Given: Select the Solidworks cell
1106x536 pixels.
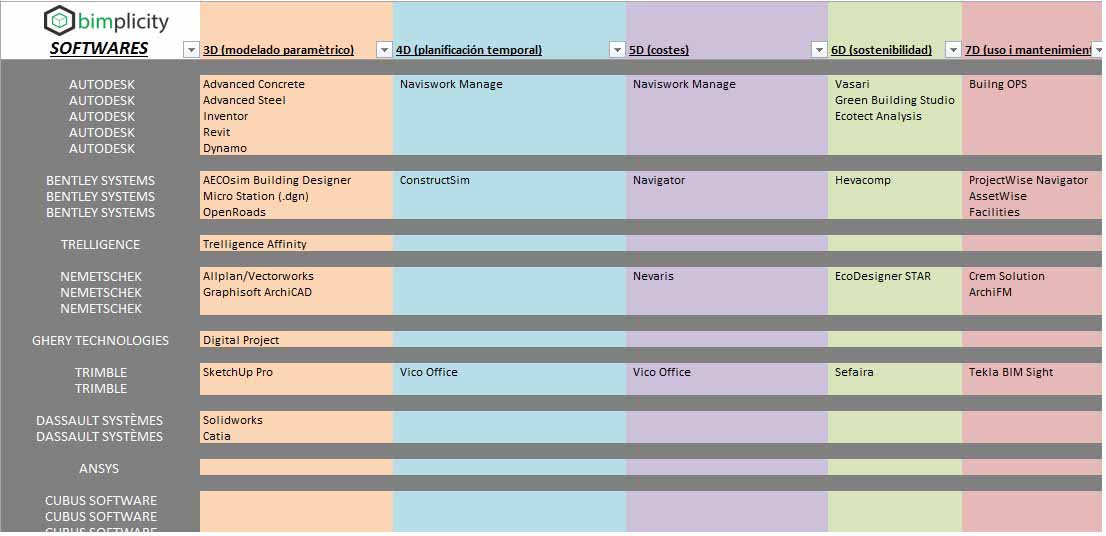Looking at the screenshot, I should point(233,420).
